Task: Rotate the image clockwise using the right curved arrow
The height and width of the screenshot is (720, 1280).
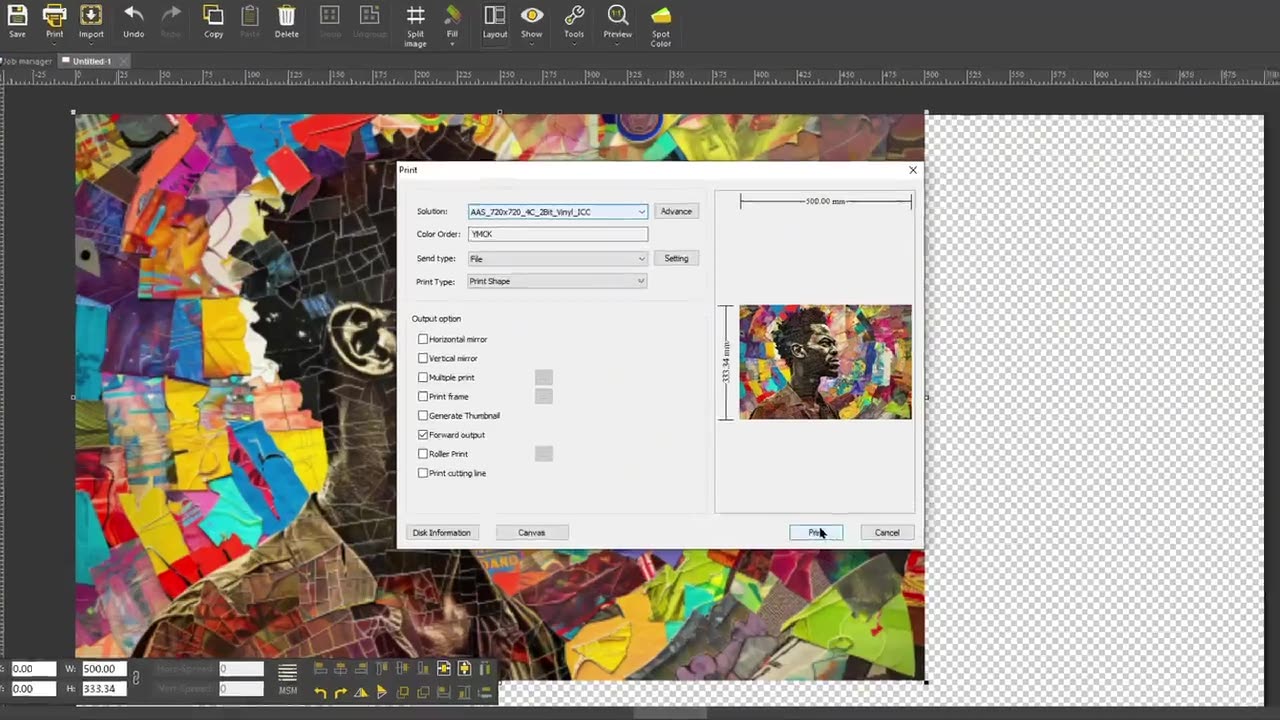Action: (341, 692)
